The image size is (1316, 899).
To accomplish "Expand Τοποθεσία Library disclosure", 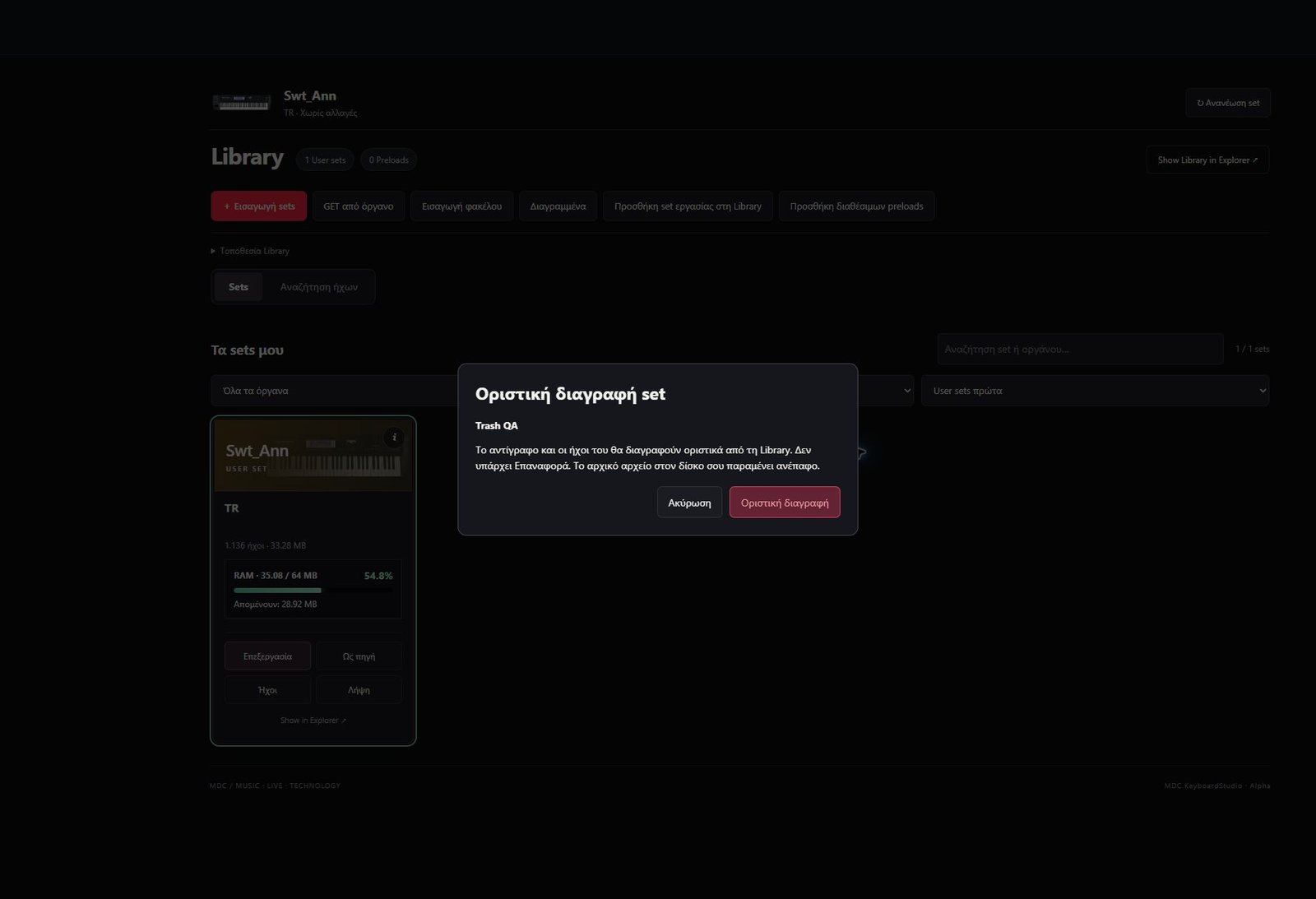I will (251, 251).
